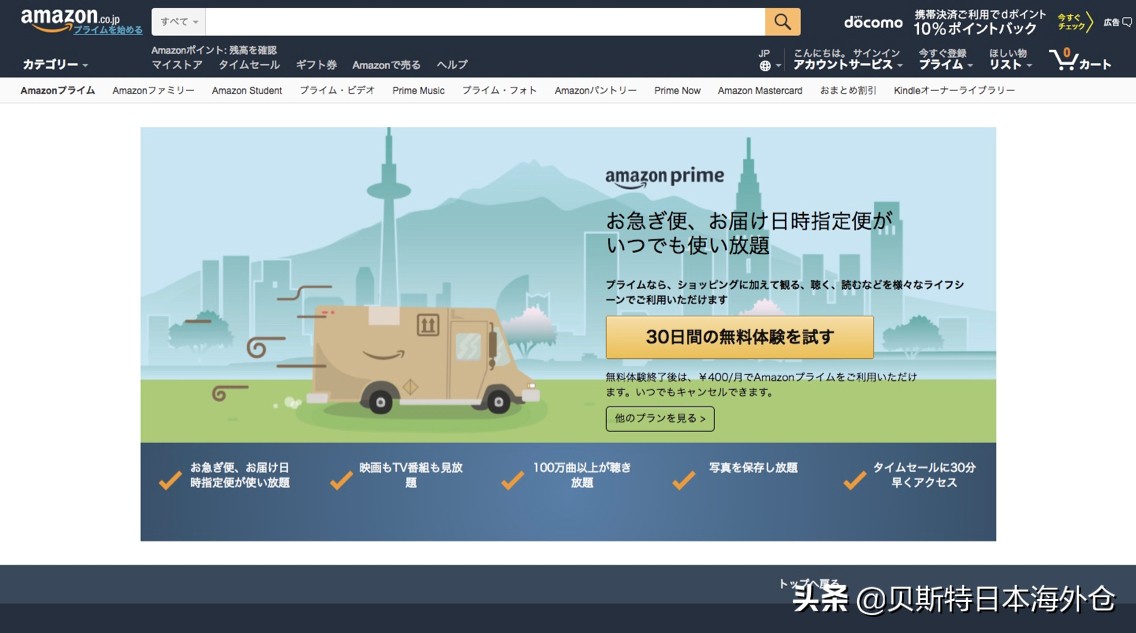Click checkmark beside お急ぎ便、お届け日時指定便
This screenshot has height=633, width=1136.
point(170,479)
